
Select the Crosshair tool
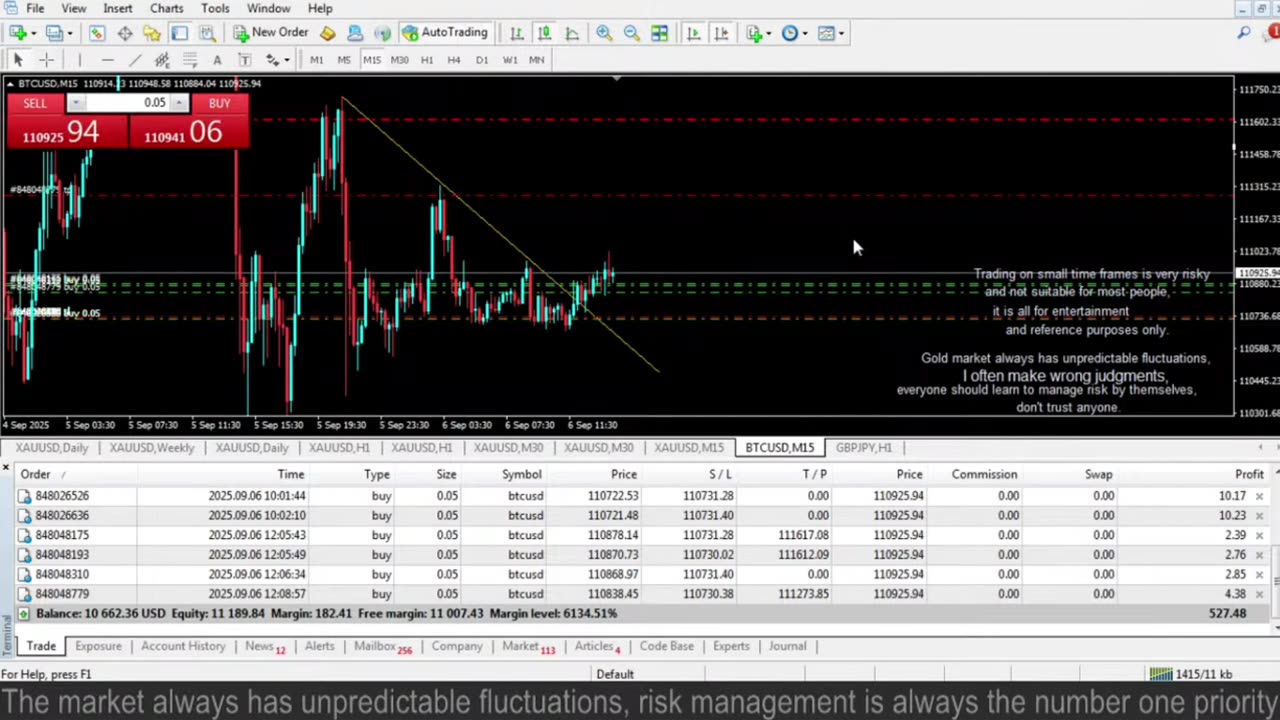click(45, 60)
